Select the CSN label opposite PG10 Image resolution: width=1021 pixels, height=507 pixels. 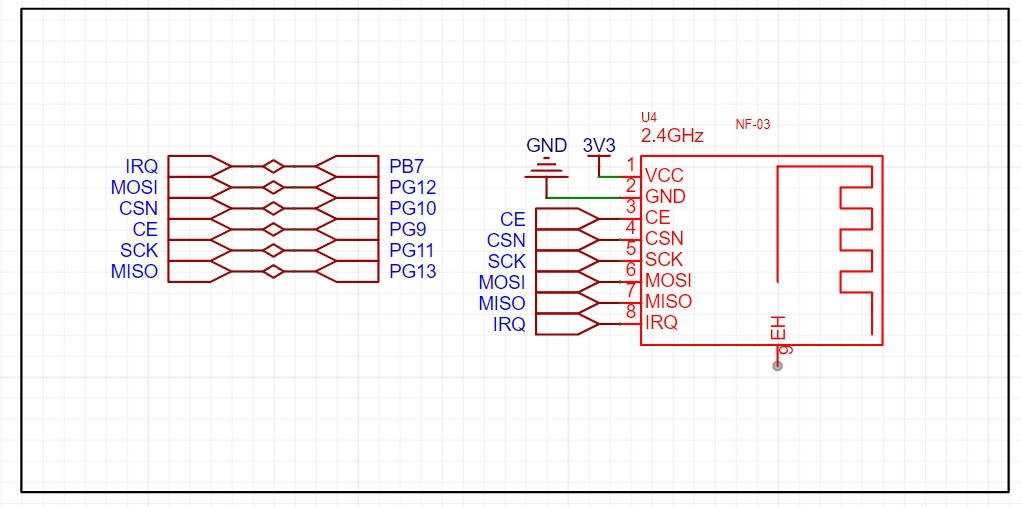(139, 208)
